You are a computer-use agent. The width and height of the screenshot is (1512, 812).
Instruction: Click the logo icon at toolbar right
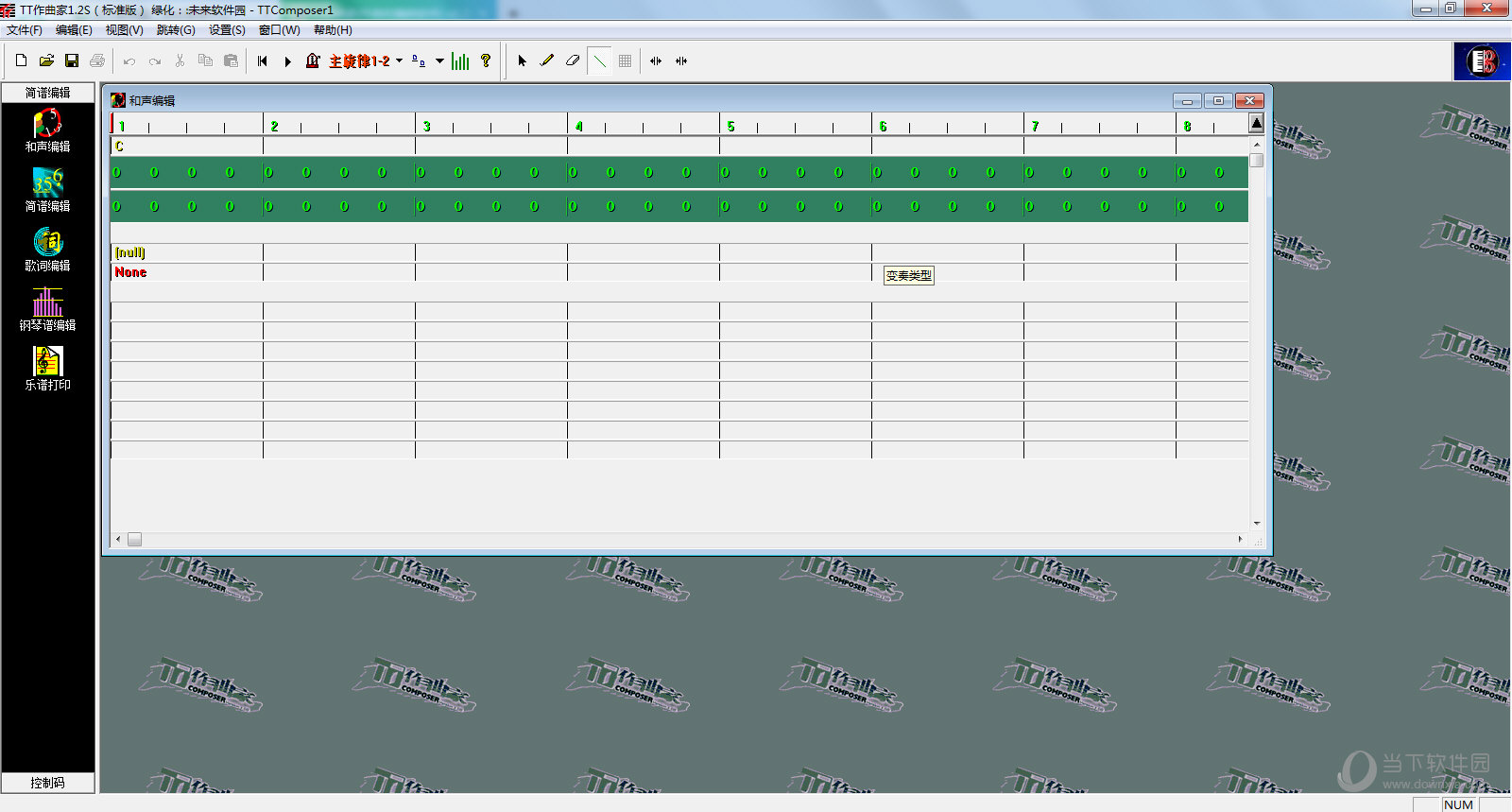1482,61
